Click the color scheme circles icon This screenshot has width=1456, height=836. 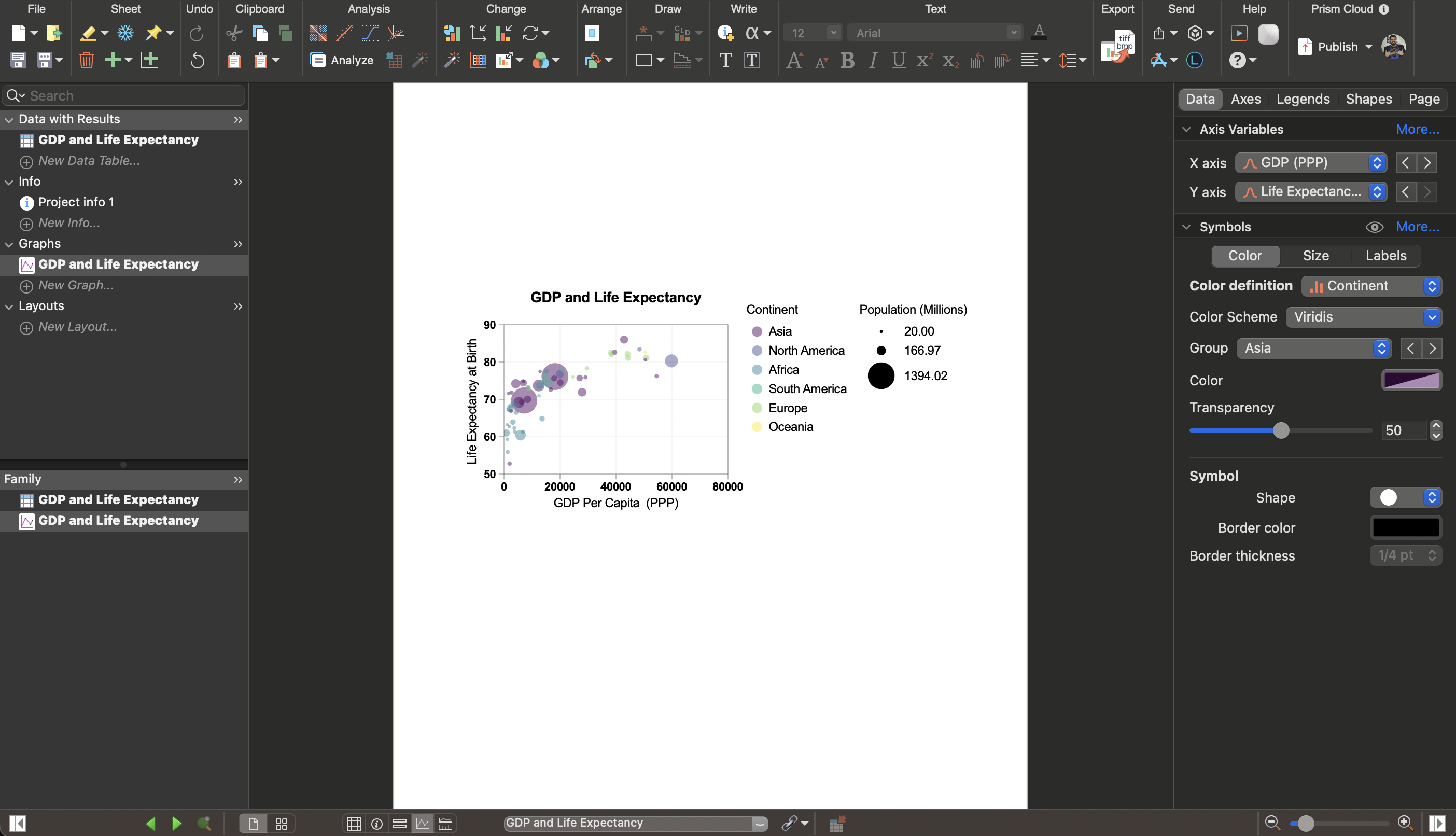coord(541,60)
